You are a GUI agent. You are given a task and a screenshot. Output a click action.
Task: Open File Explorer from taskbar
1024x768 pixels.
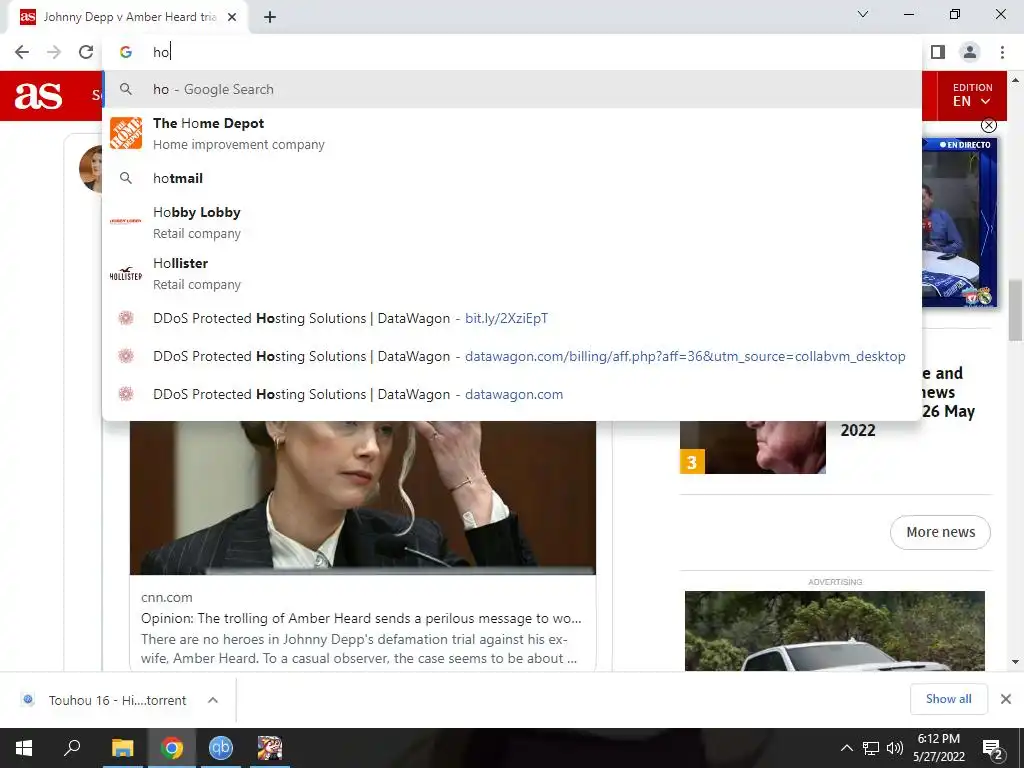pyautogui.click(x=122, y=748)
